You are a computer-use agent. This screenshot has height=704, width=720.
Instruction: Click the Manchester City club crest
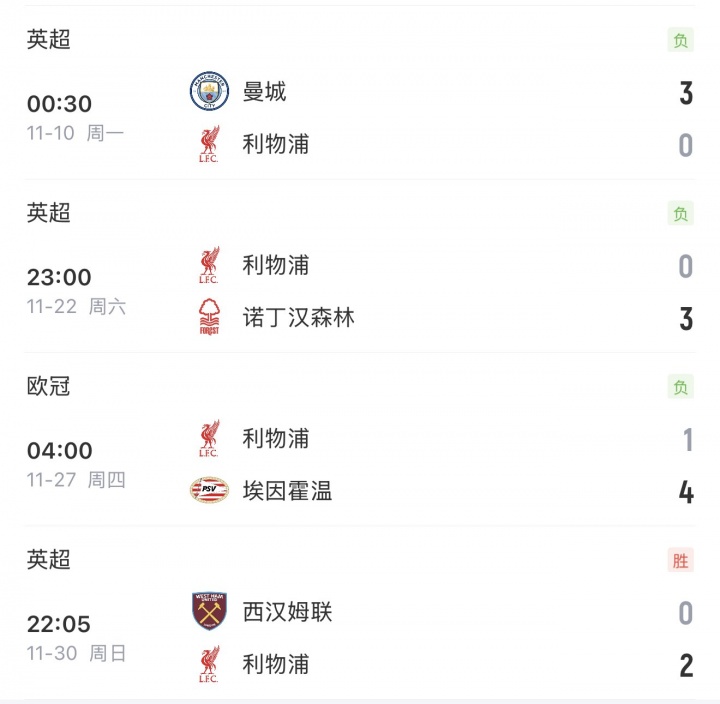click(209, 92)
